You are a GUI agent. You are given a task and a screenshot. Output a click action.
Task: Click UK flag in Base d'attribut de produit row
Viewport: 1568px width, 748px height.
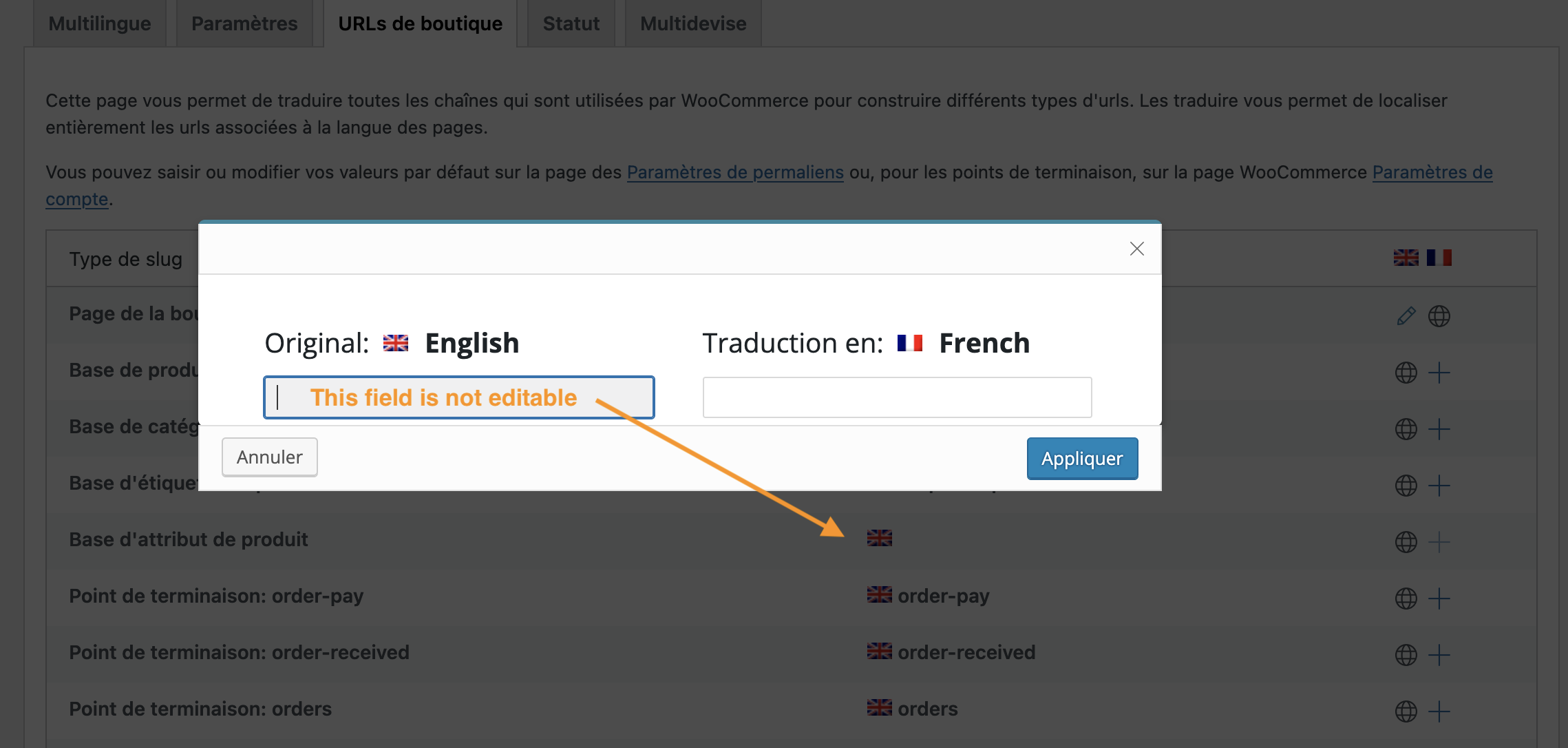879,538
